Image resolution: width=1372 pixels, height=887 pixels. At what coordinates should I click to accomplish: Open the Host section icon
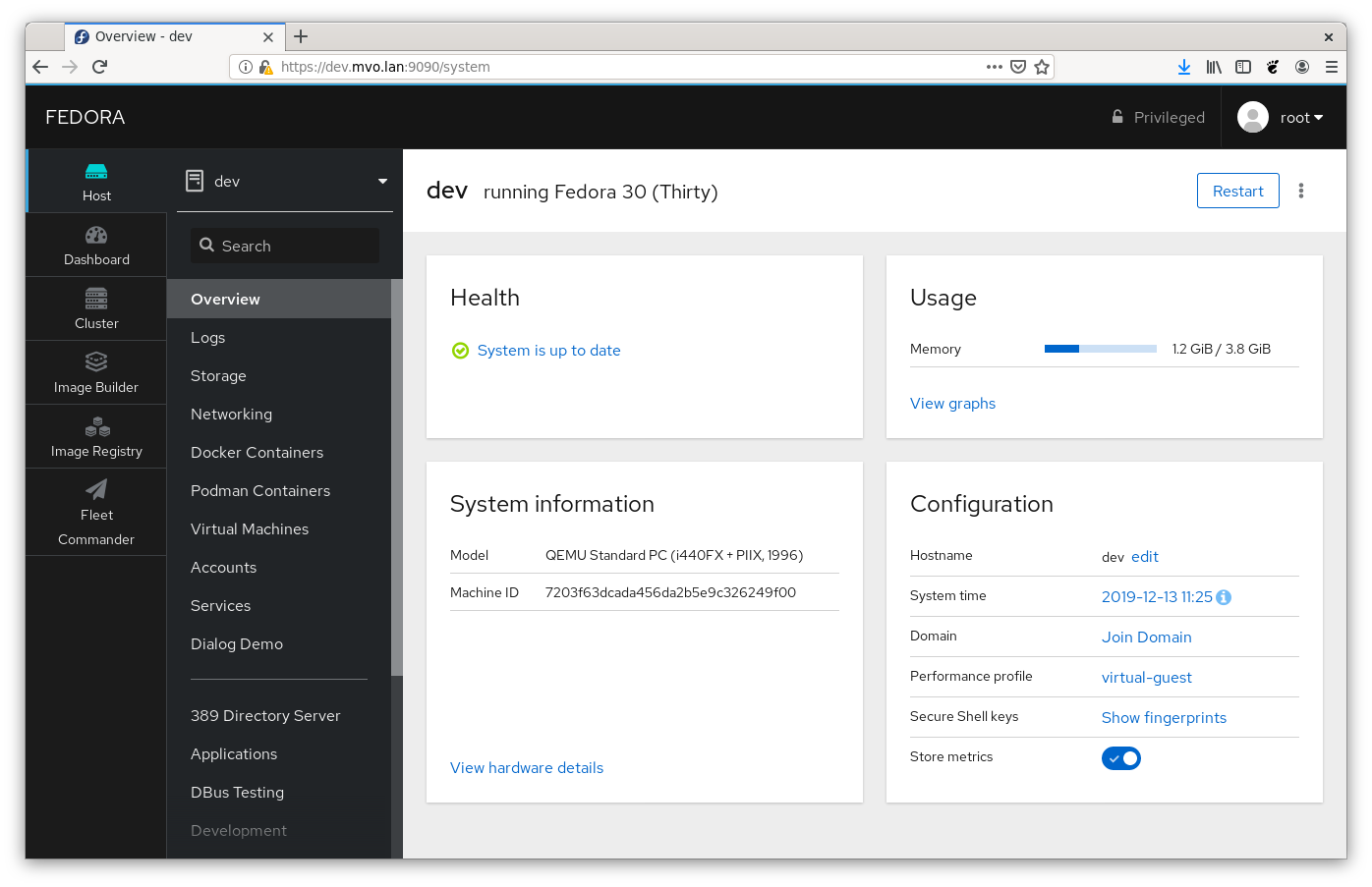tap(96, 171)
